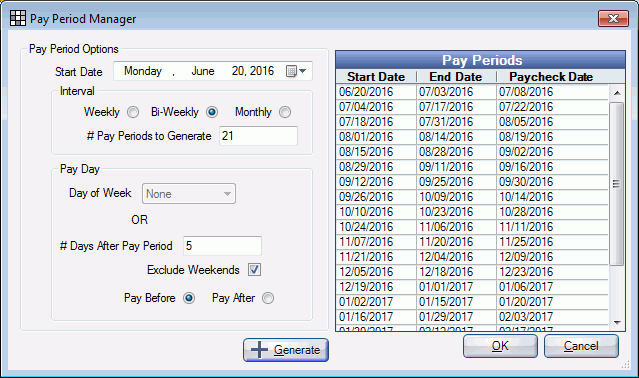Select paycheck date cell 07/08/2016
Viewport: 639px width, 378px height.
[553, 92]
